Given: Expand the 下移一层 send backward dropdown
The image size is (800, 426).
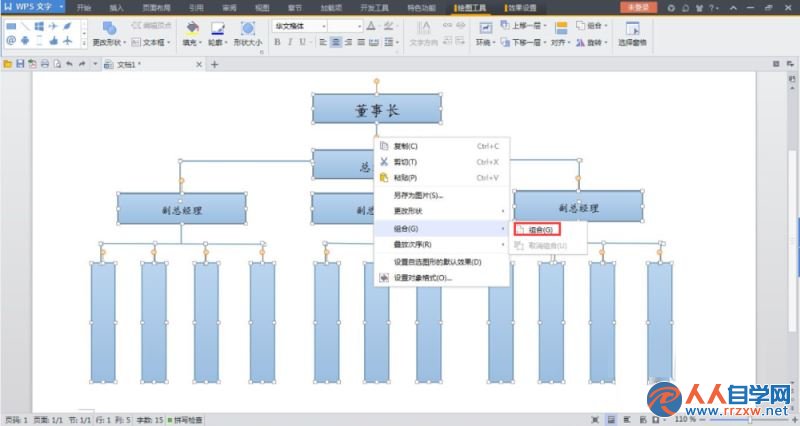Looking at the screenshot, I should [545, 43].
